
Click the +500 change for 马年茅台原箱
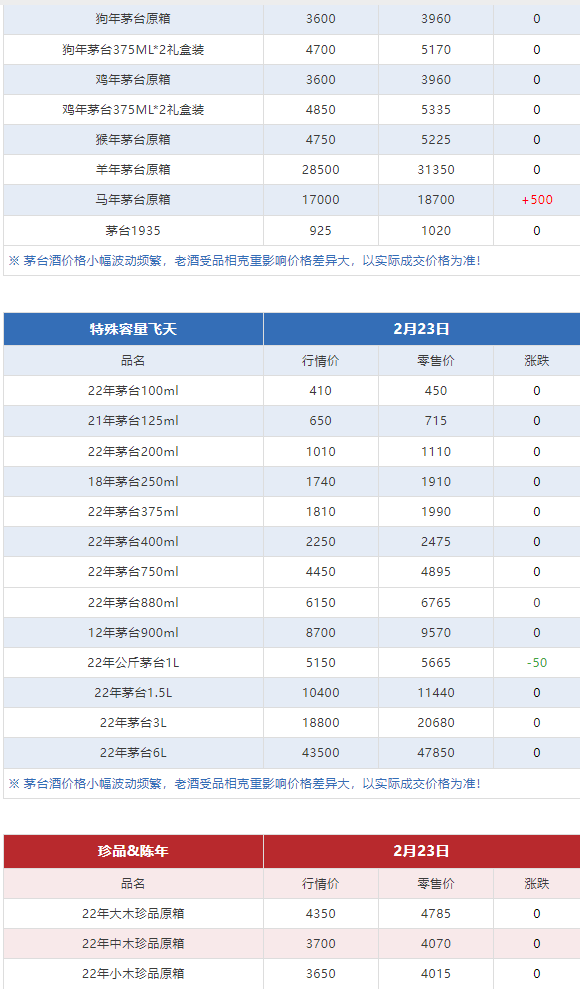coord(537,200)
